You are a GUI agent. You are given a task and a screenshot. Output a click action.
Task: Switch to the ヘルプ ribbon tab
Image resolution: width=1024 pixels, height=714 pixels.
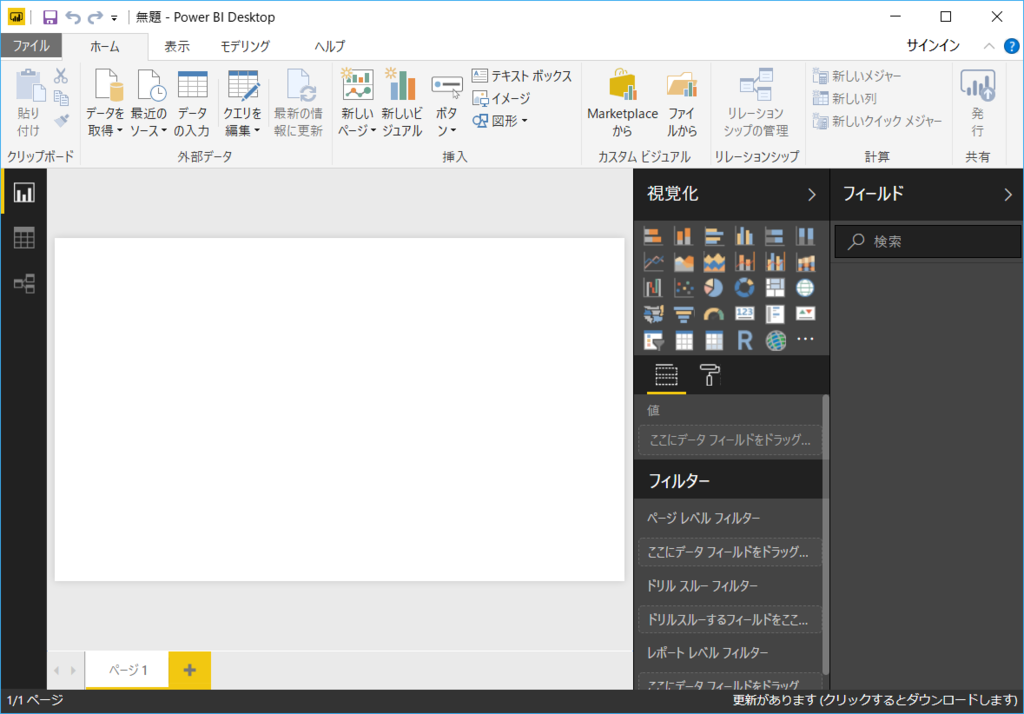click(329, 46)
